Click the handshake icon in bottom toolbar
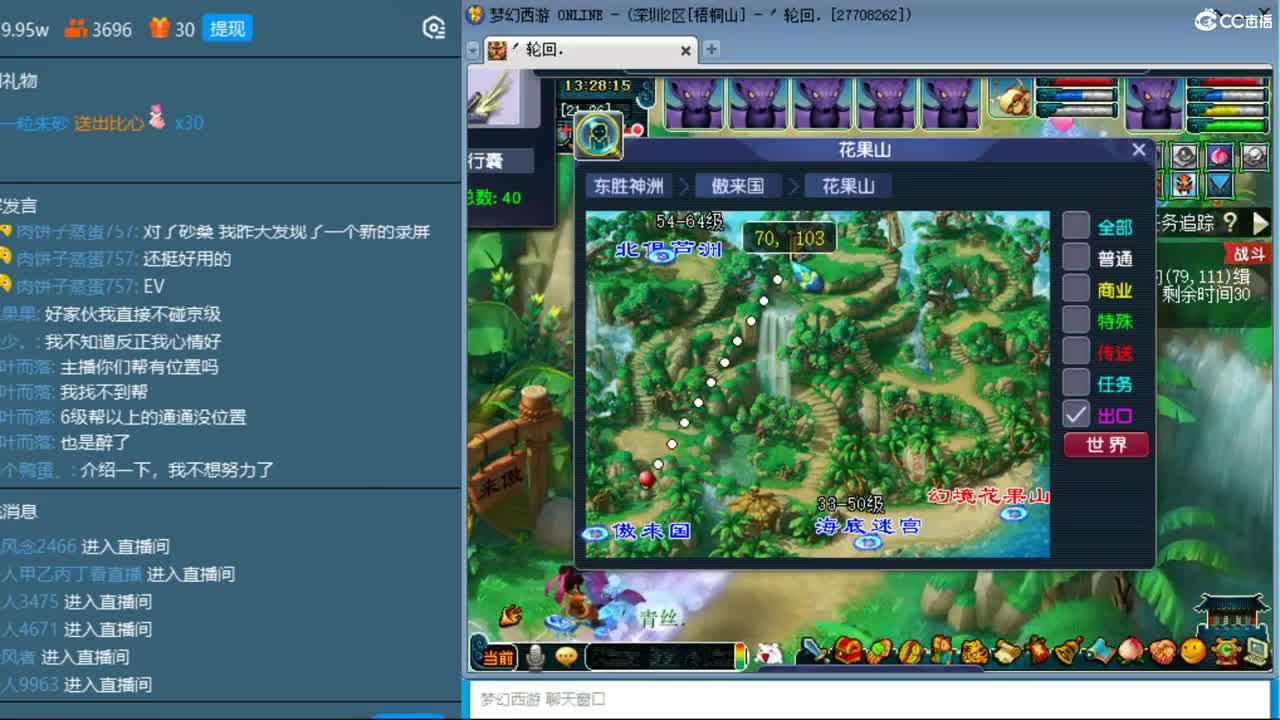The width and height of the screenshot is (1280, 720). (1161, 652)
